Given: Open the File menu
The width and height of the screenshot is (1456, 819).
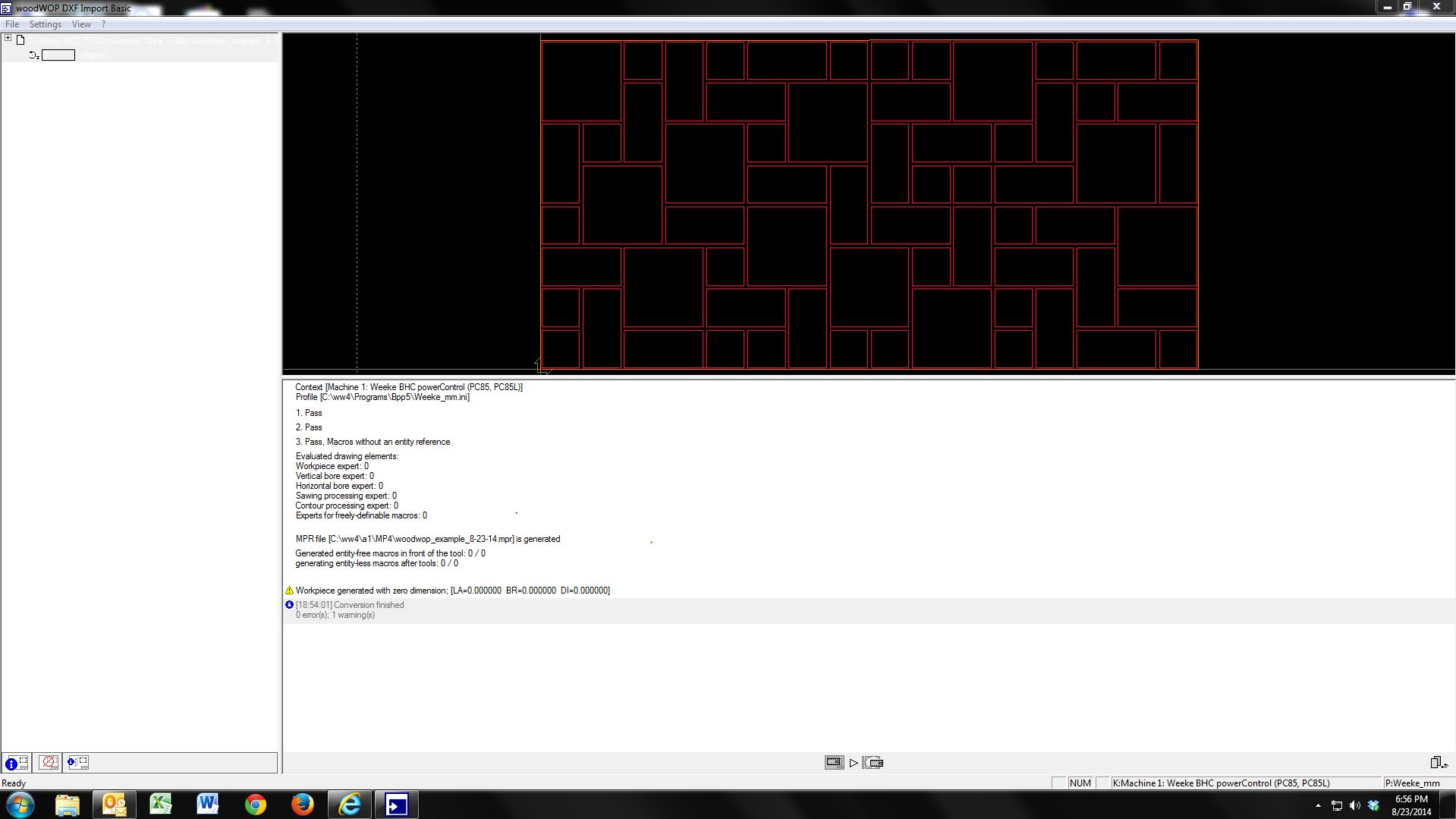Looking at the screenshot, I should (12, 24).
